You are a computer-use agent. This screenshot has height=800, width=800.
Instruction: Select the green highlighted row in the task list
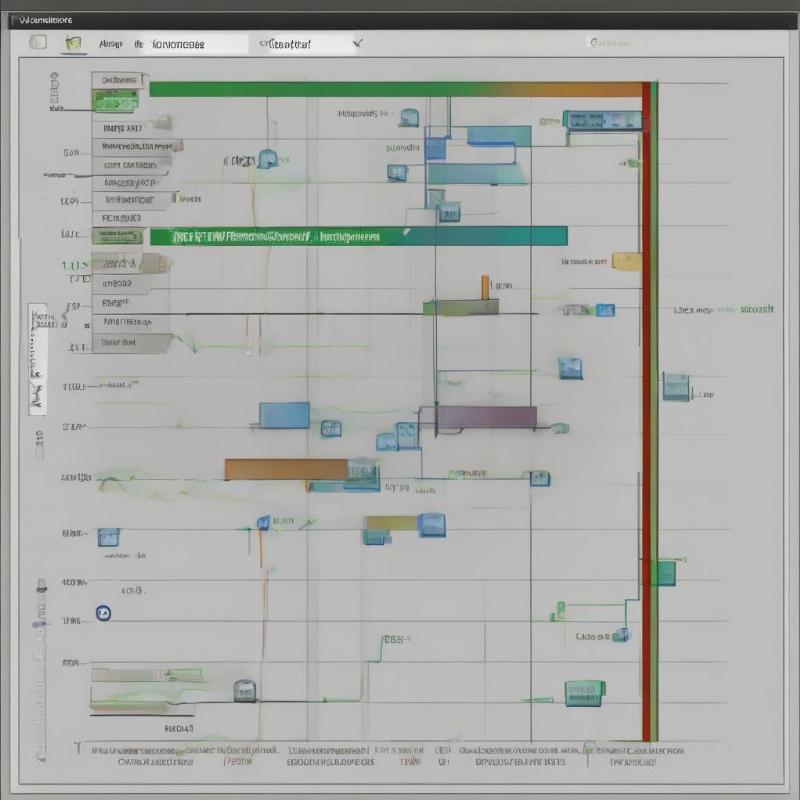pyautogui.click(x=117, y=101)
